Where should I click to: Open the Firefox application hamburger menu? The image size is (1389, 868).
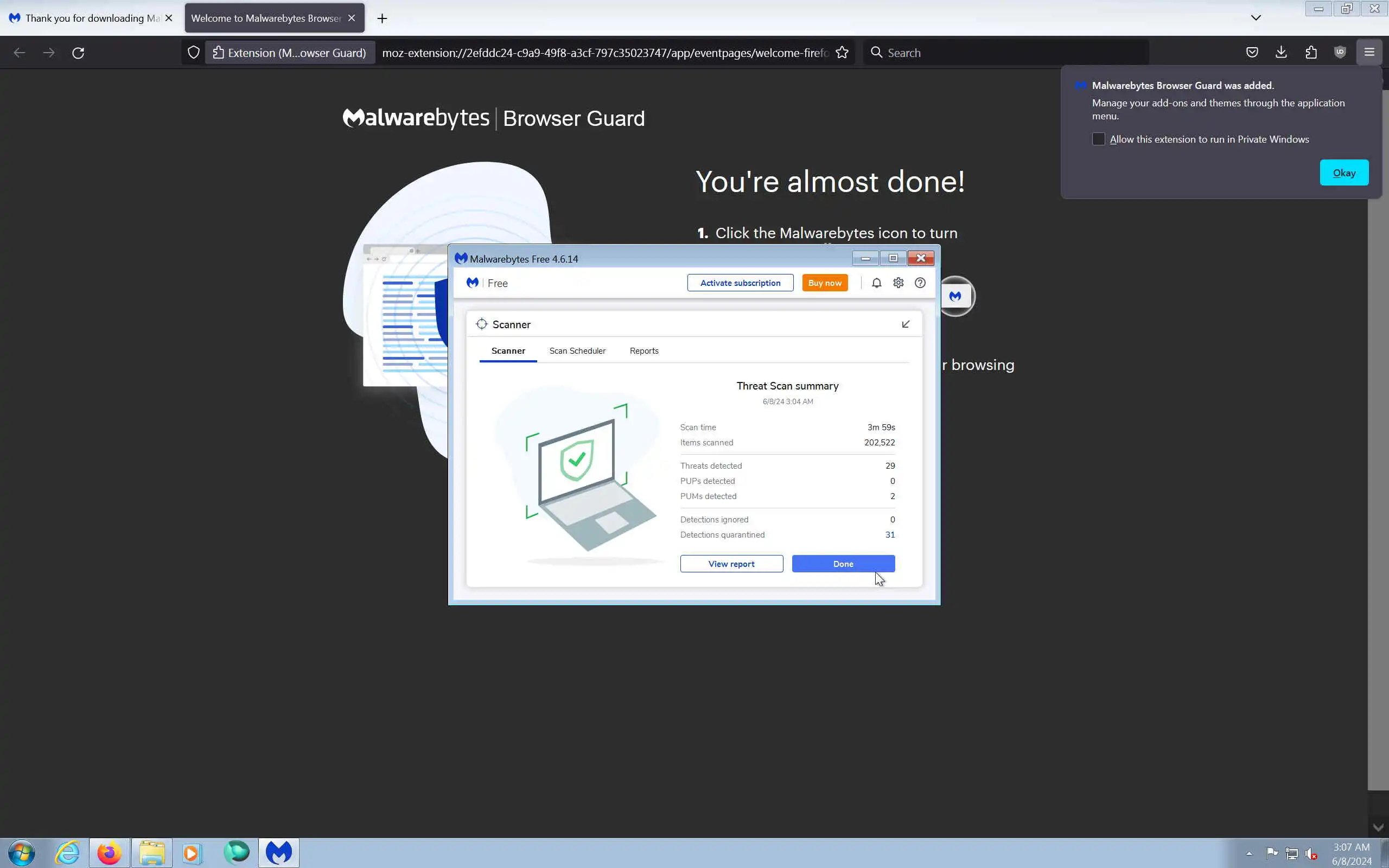1369,53
